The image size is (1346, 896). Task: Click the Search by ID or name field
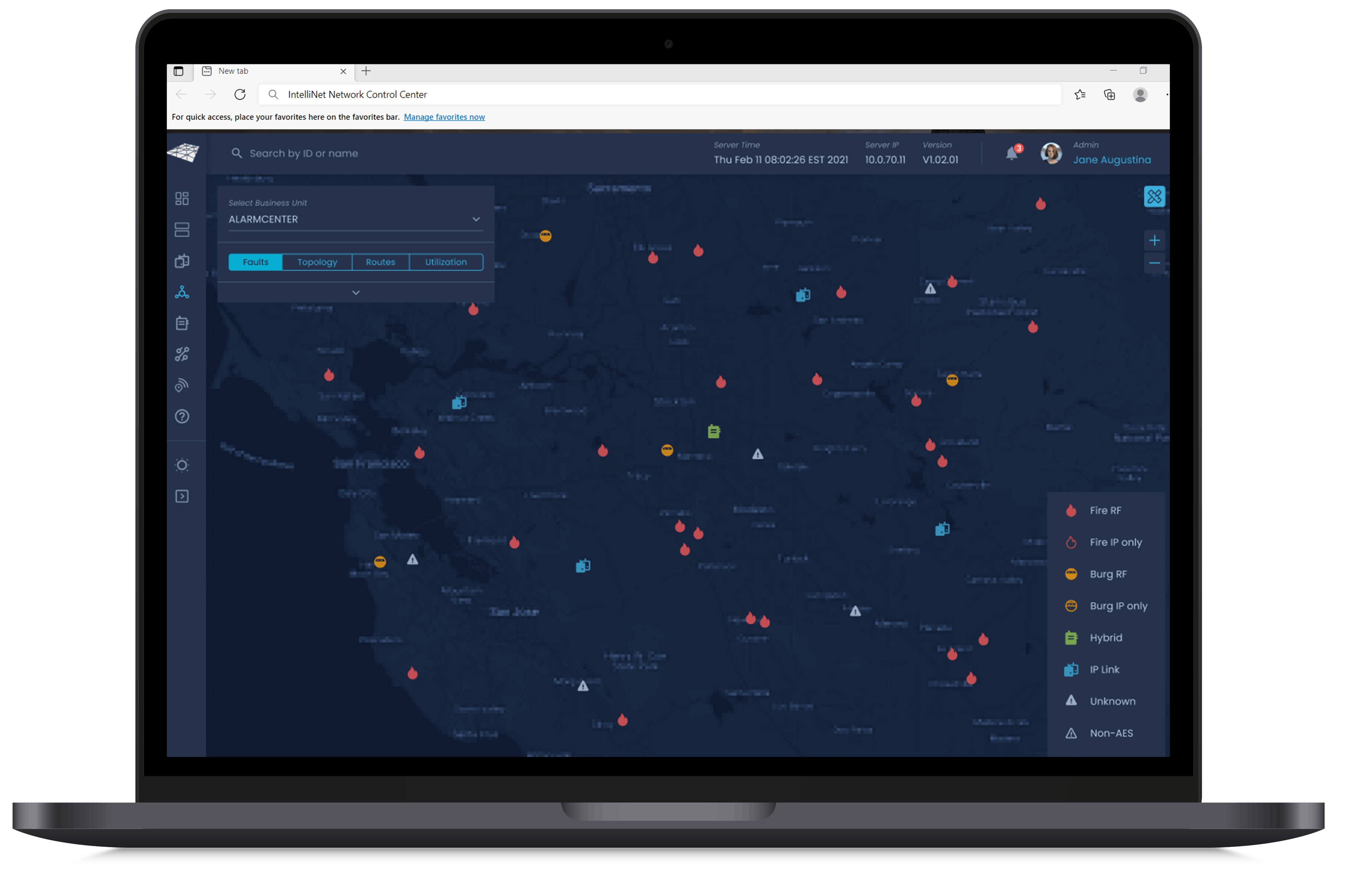point(304,153)
